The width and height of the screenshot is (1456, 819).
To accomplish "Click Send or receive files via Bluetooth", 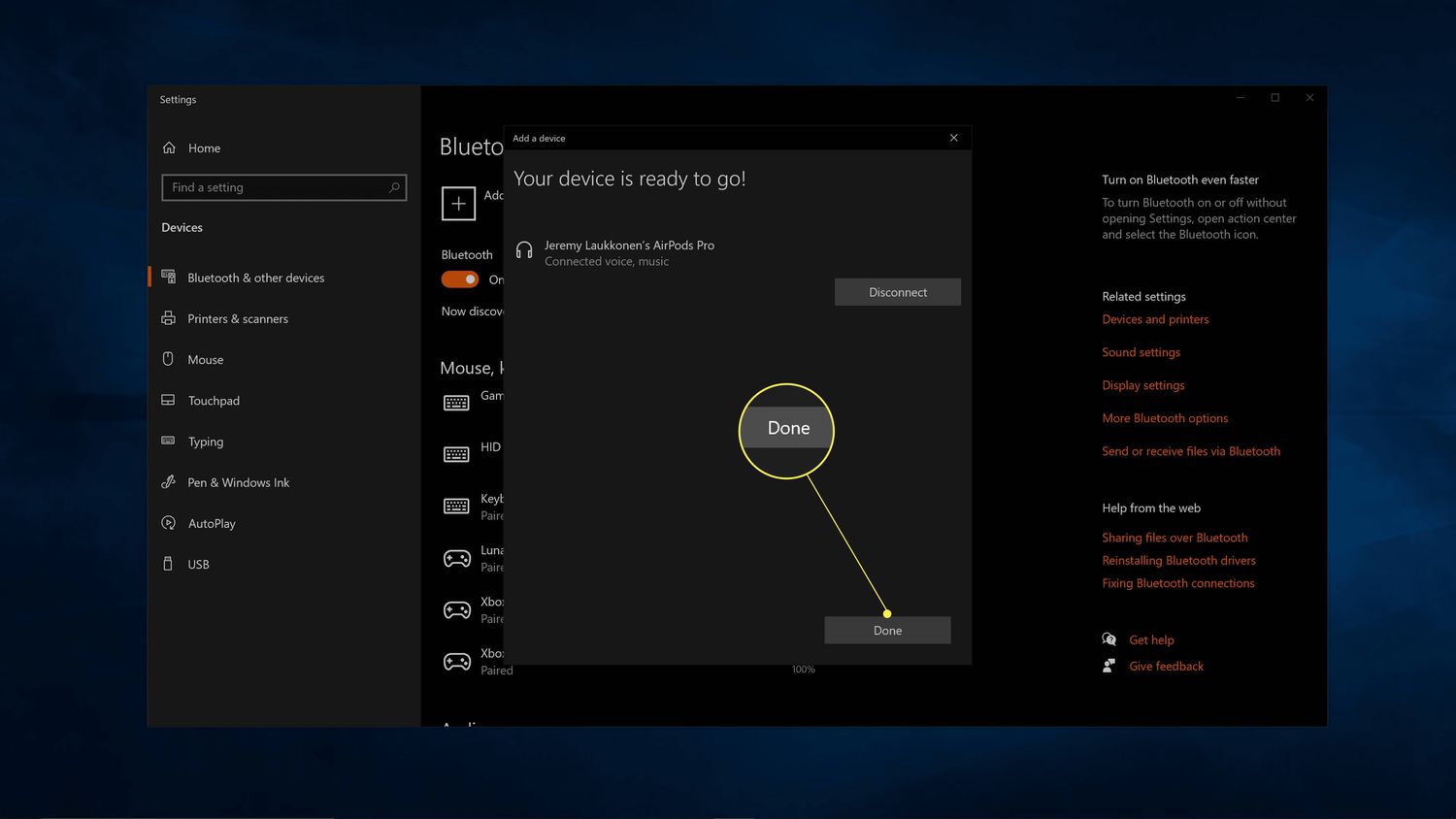I will (x=1190, y=451).
